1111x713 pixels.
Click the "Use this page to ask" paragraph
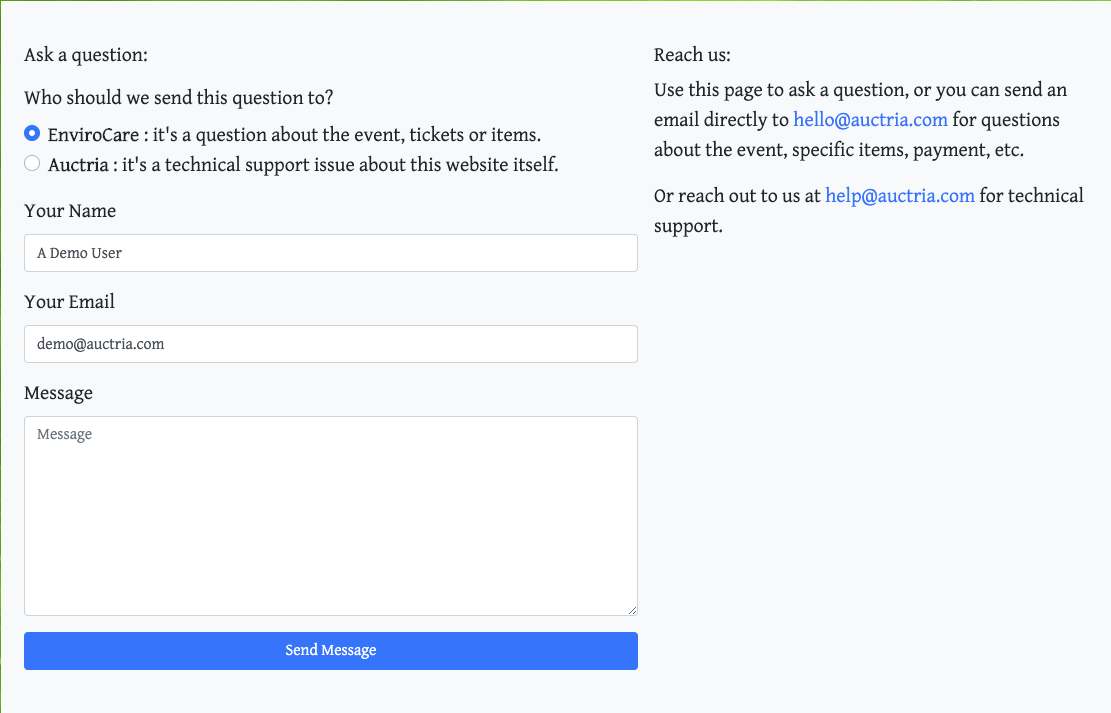[860, 90]
